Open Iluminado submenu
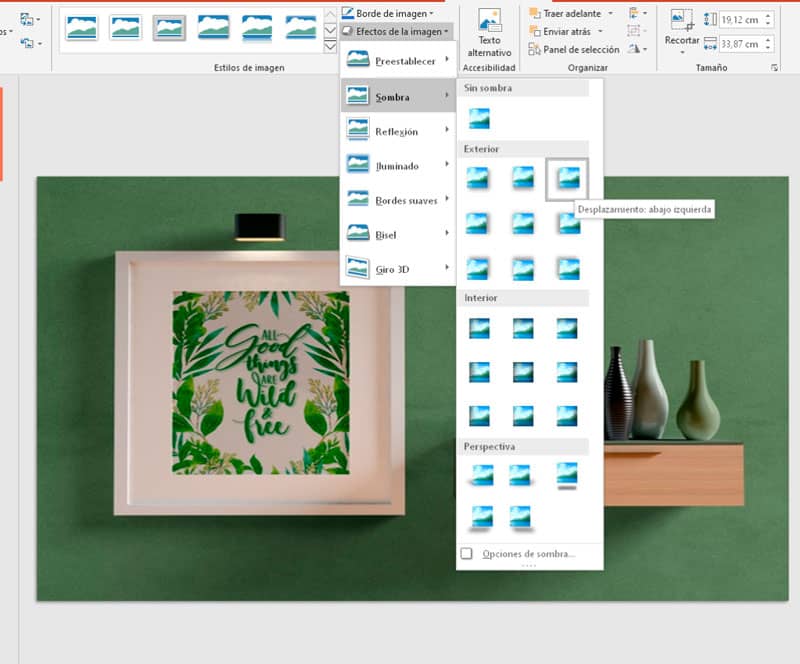800x664 pixels. 398,165
